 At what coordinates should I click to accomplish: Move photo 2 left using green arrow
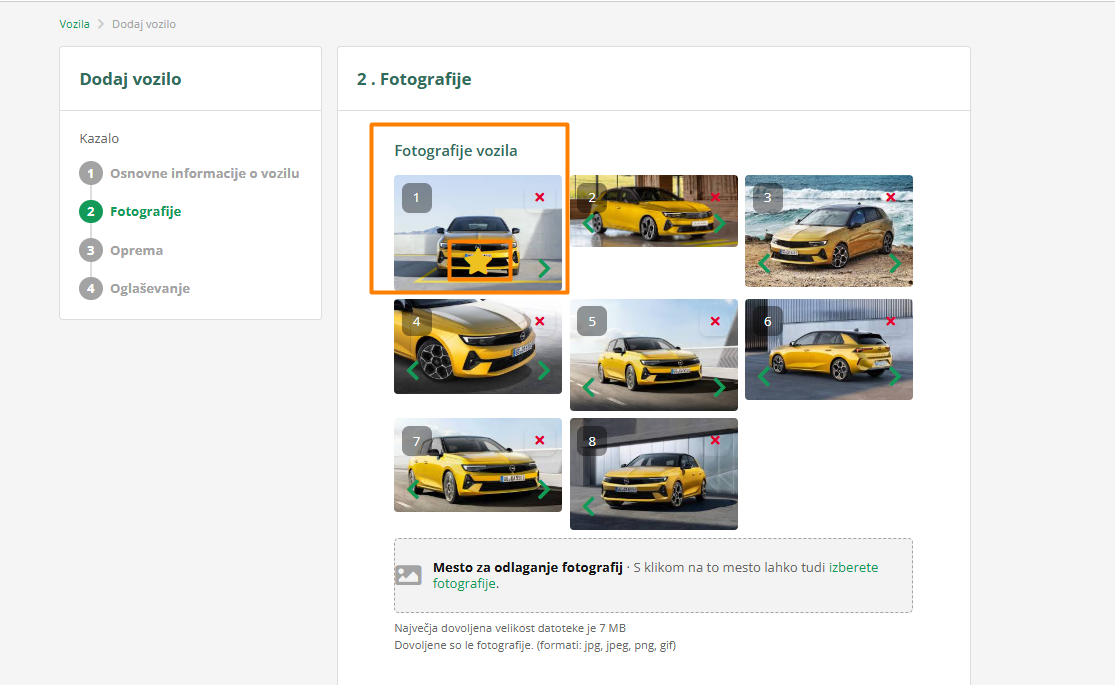coord(587,224)
